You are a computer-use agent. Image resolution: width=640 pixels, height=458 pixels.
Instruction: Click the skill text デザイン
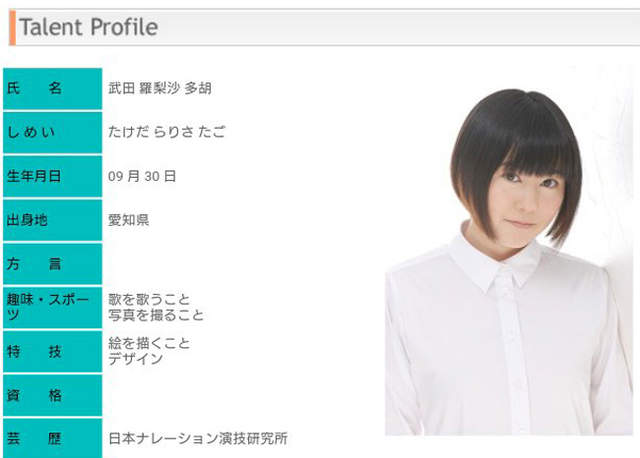[x=136, y=359]
